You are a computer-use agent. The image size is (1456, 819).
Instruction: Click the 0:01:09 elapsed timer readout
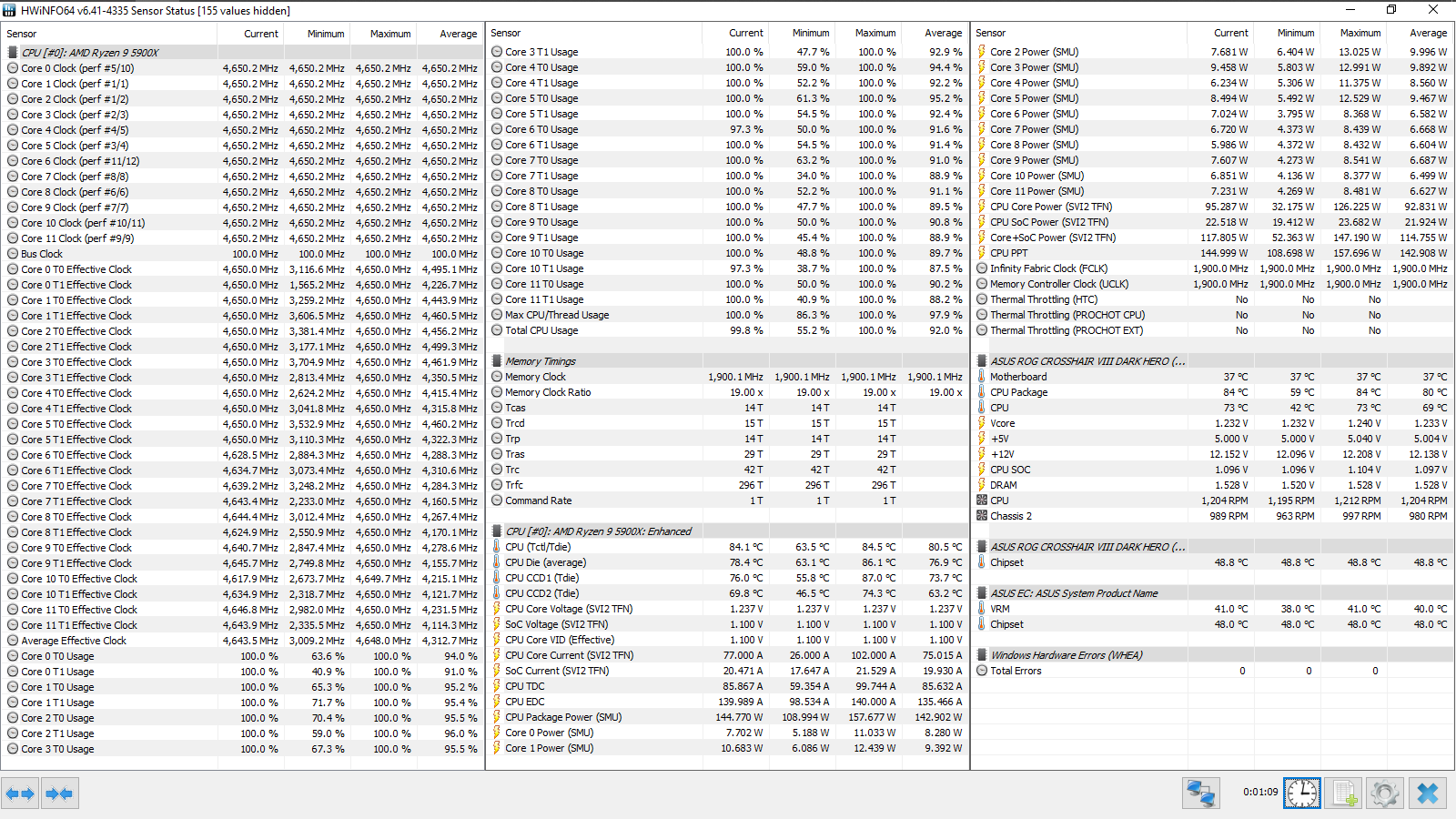pyautogui.click(x=1260, y=792)
